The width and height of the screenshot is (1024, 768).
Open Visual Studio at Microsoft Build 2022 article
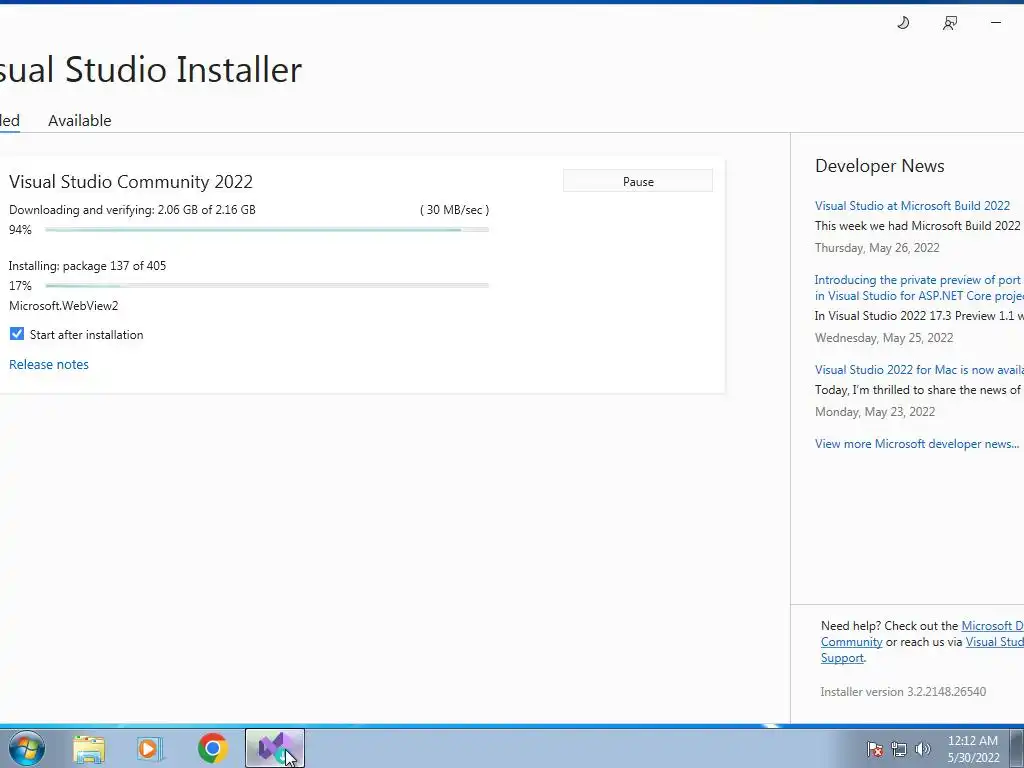912,206
